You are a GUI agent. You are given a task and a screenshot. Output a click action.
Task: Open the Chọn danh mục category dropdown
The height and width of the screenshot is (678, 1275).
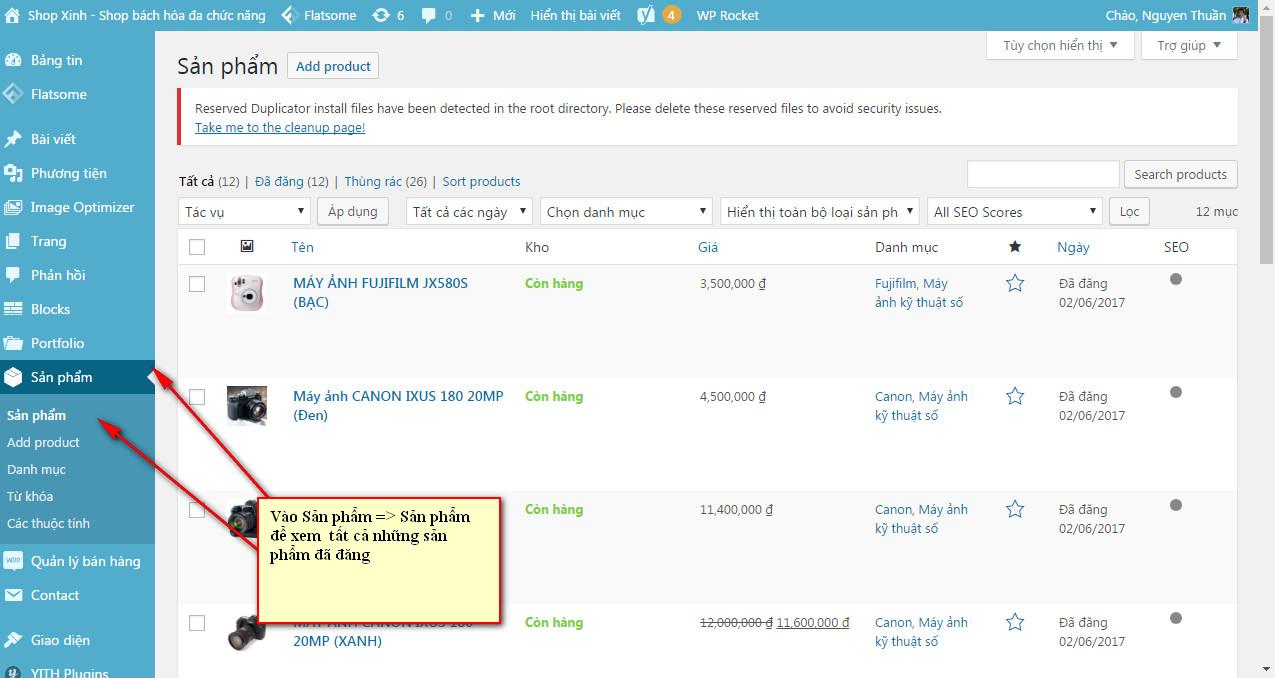pyautogui.click(x=625, y=212)
